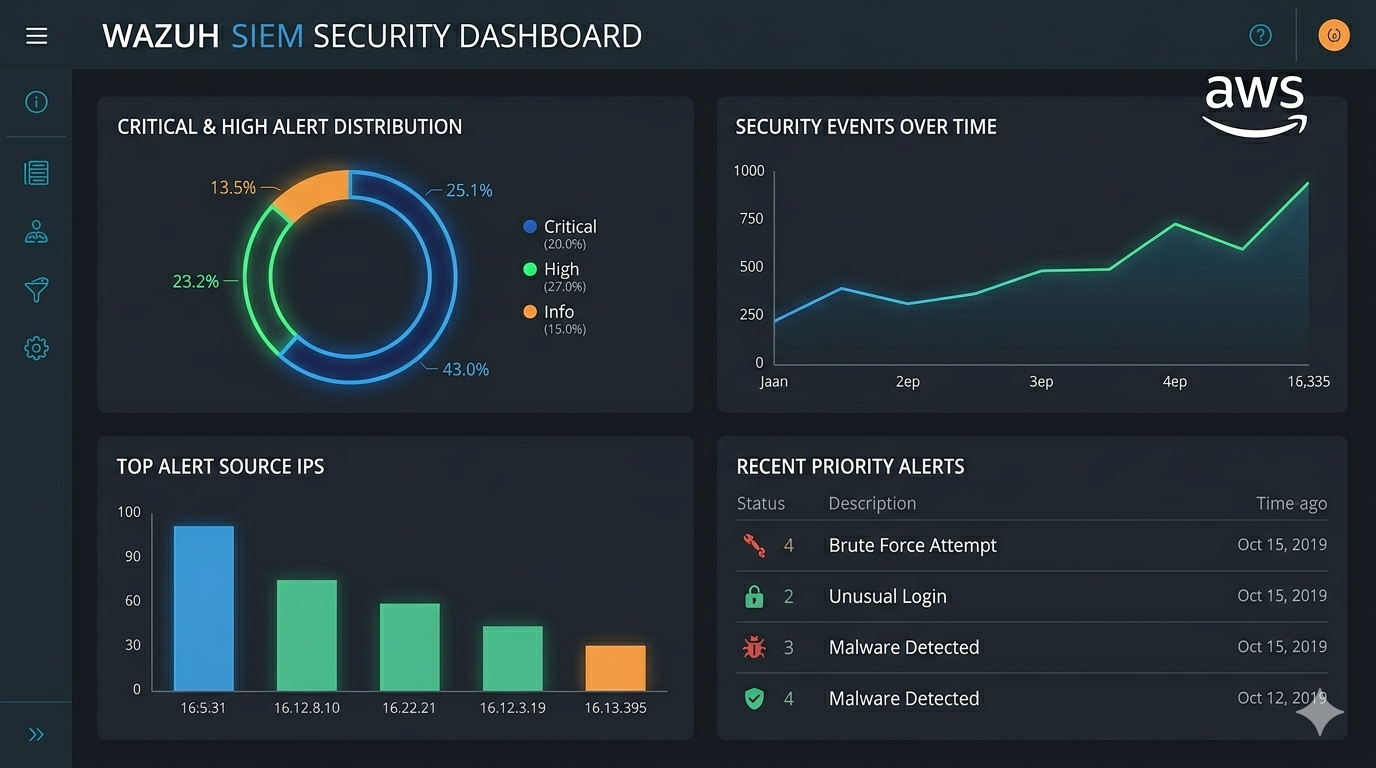Screen dimensions: 1376x768
Task: Select the blue bar for 16:5.31
Action: [204, 608]
